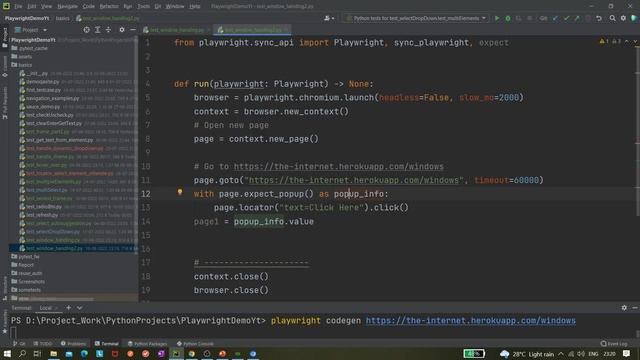Image resolution: width=640 pixels, height=360 pixels.
Task: Collapse all in Project panel
Action: click(x=108, y=30)
